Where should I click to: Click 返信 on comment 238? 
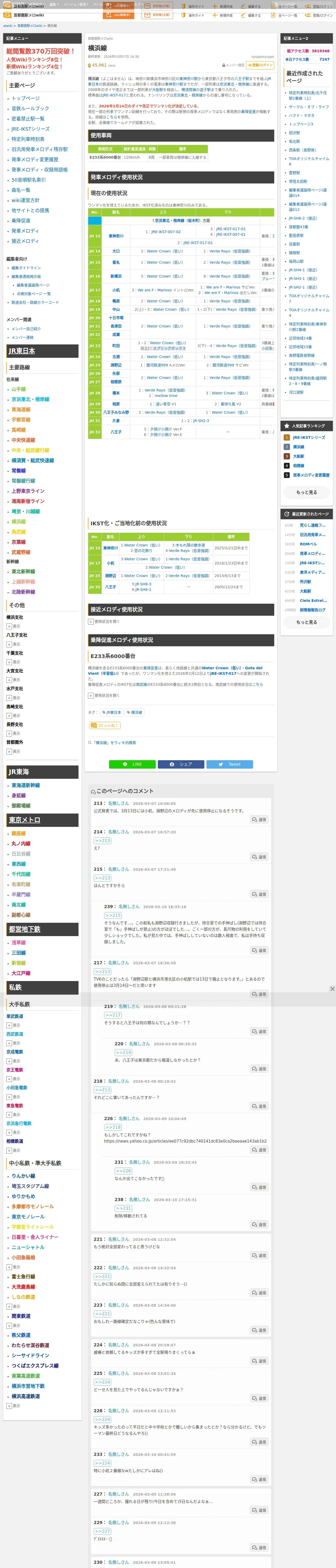coord(259,1225)
